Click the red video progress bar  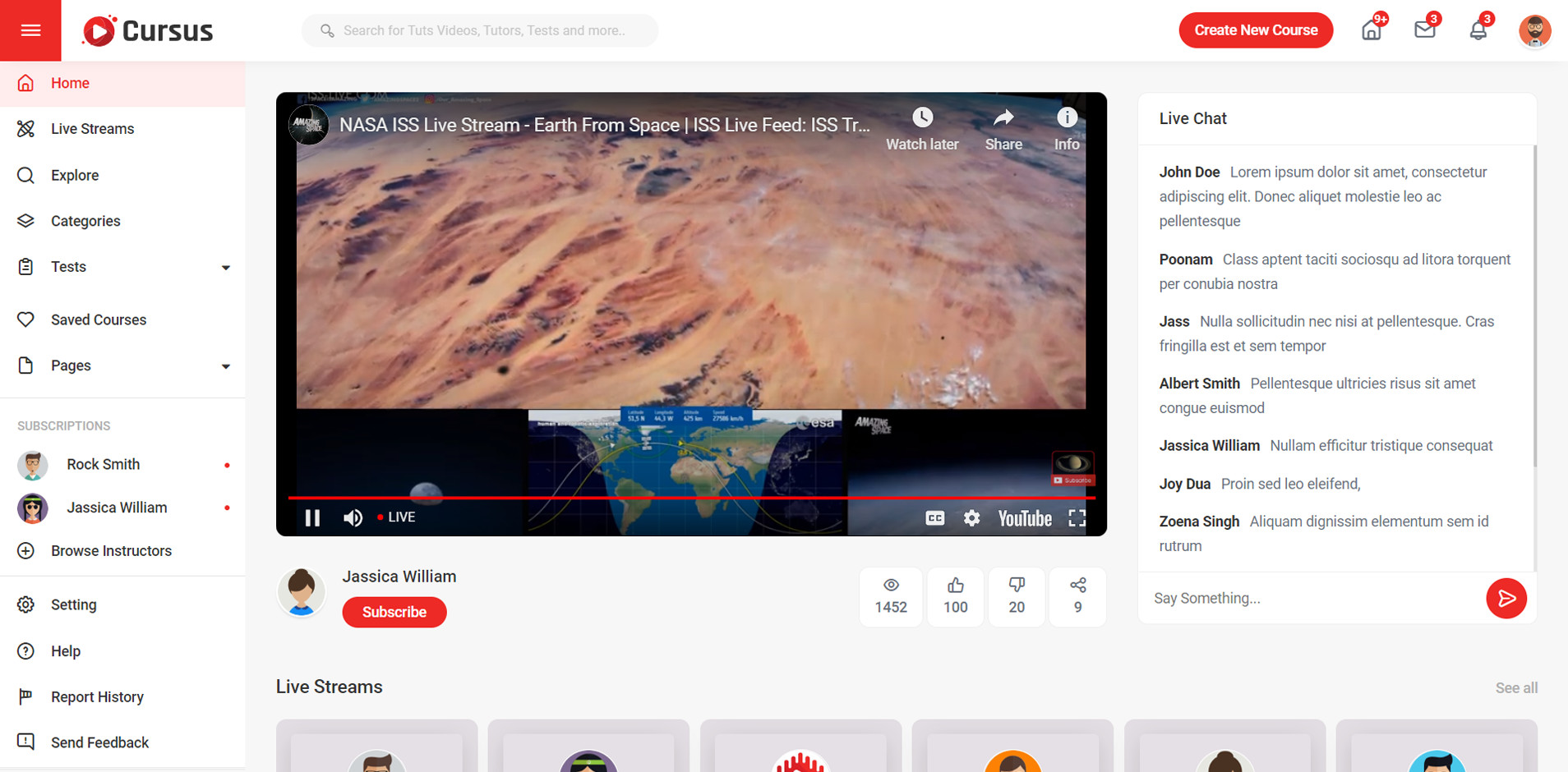690,498
